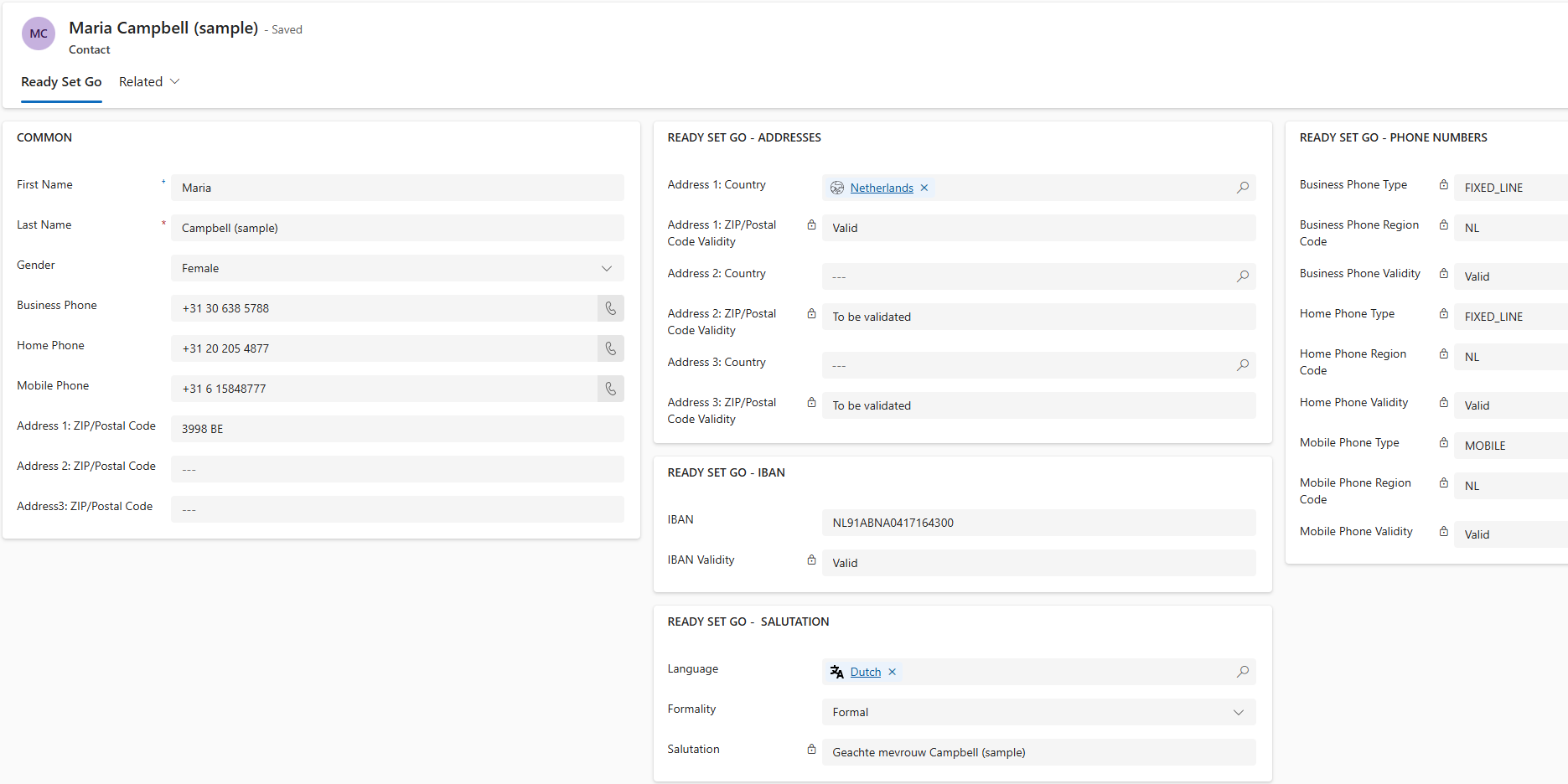Remove Netherlands using its X icon
This screenshot has height=784, width=1568.
coord(924,187)
